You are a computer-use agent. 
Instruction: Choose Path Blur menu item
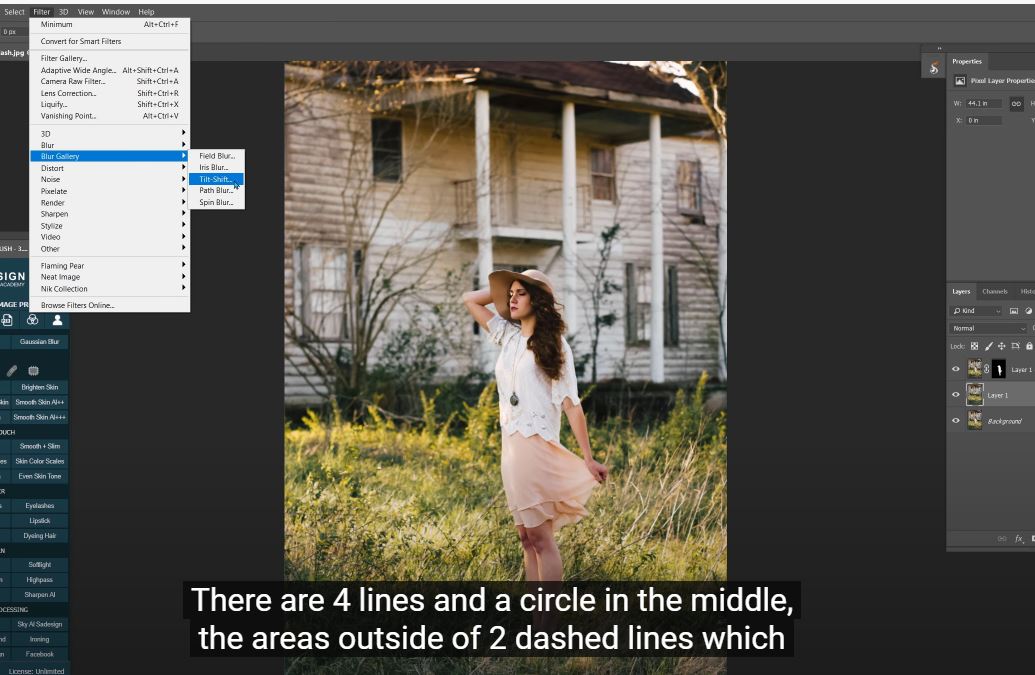pos(217,191)
